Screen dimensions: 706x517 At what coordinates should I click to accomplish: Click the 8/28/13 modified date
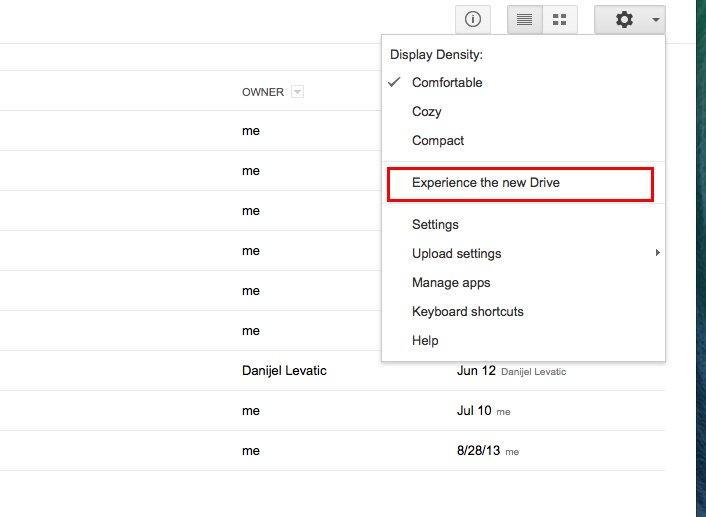point(478,451)
